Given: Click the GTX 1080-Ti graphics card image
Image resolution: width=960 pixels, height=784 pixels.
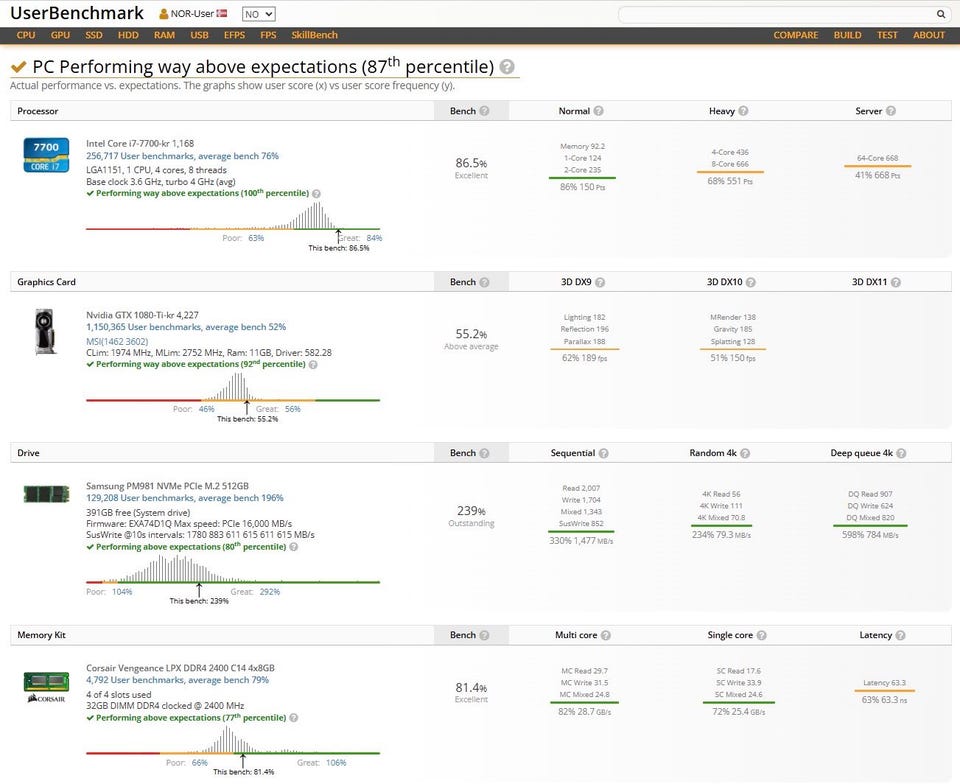Looking at the screenshot, I should click(46, 332).
